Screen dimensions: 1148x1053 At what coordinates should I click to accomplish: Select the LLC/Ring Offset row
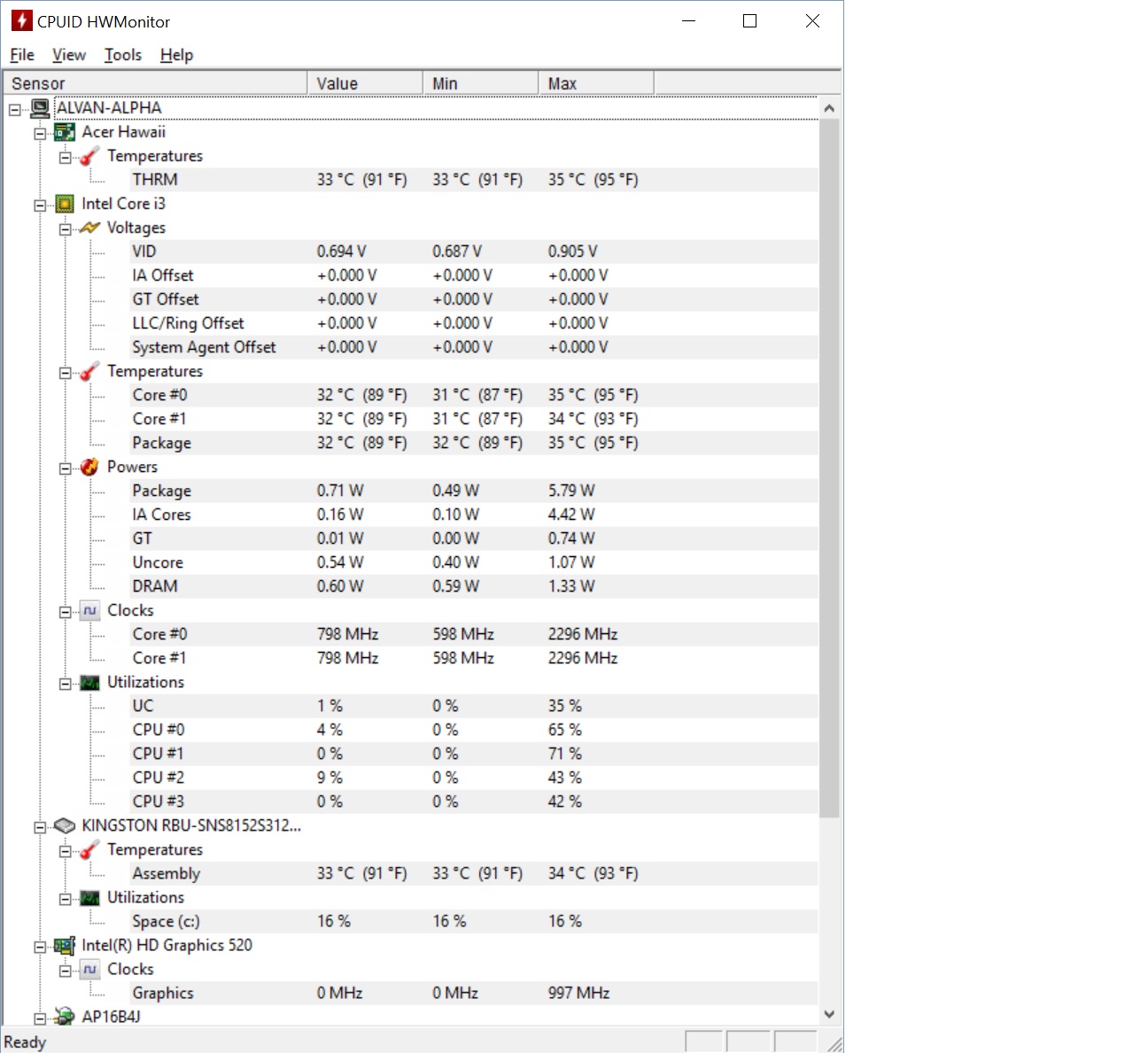[x=474, y=323]
